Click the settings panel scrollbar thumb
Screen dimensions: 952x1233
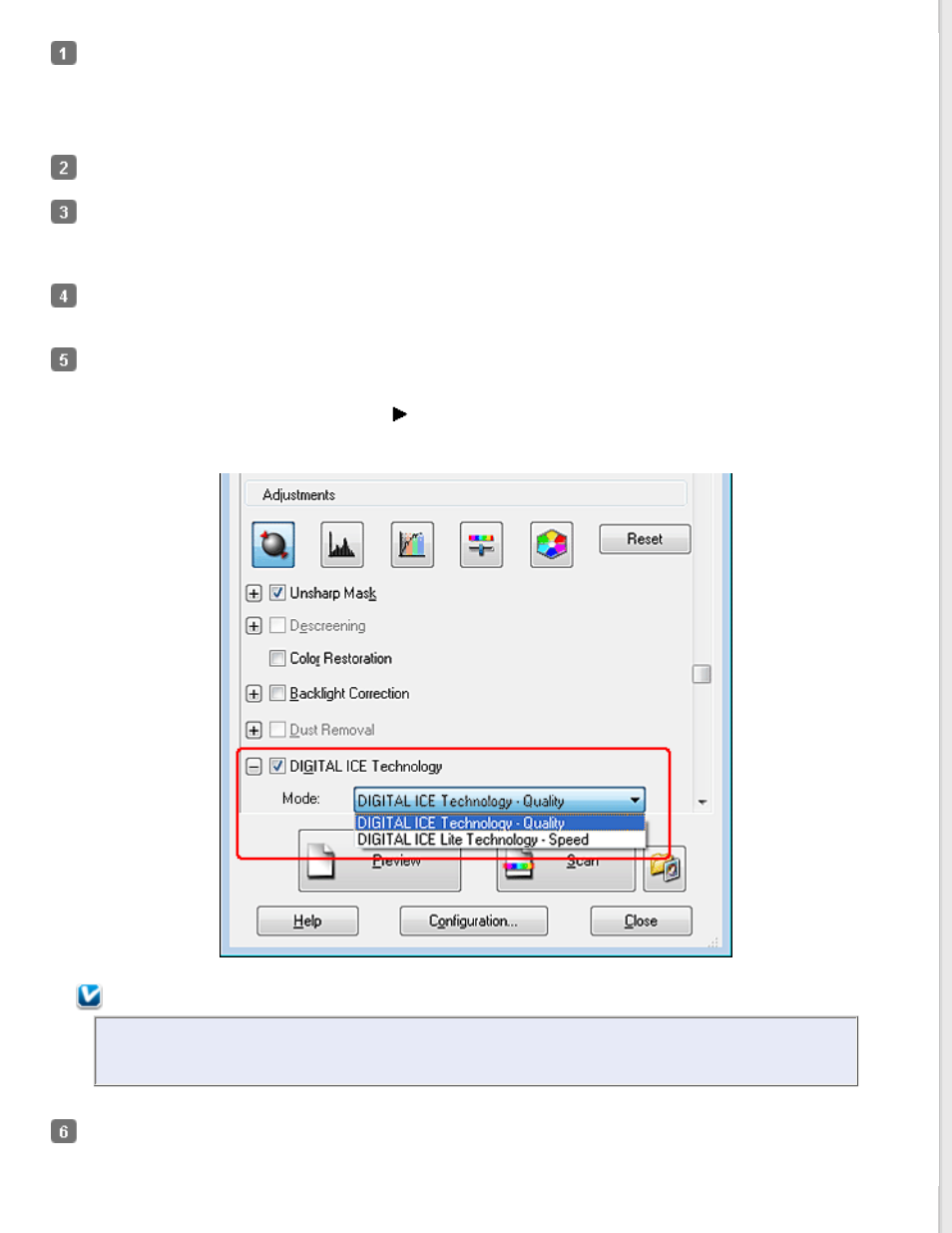(702, 674)
